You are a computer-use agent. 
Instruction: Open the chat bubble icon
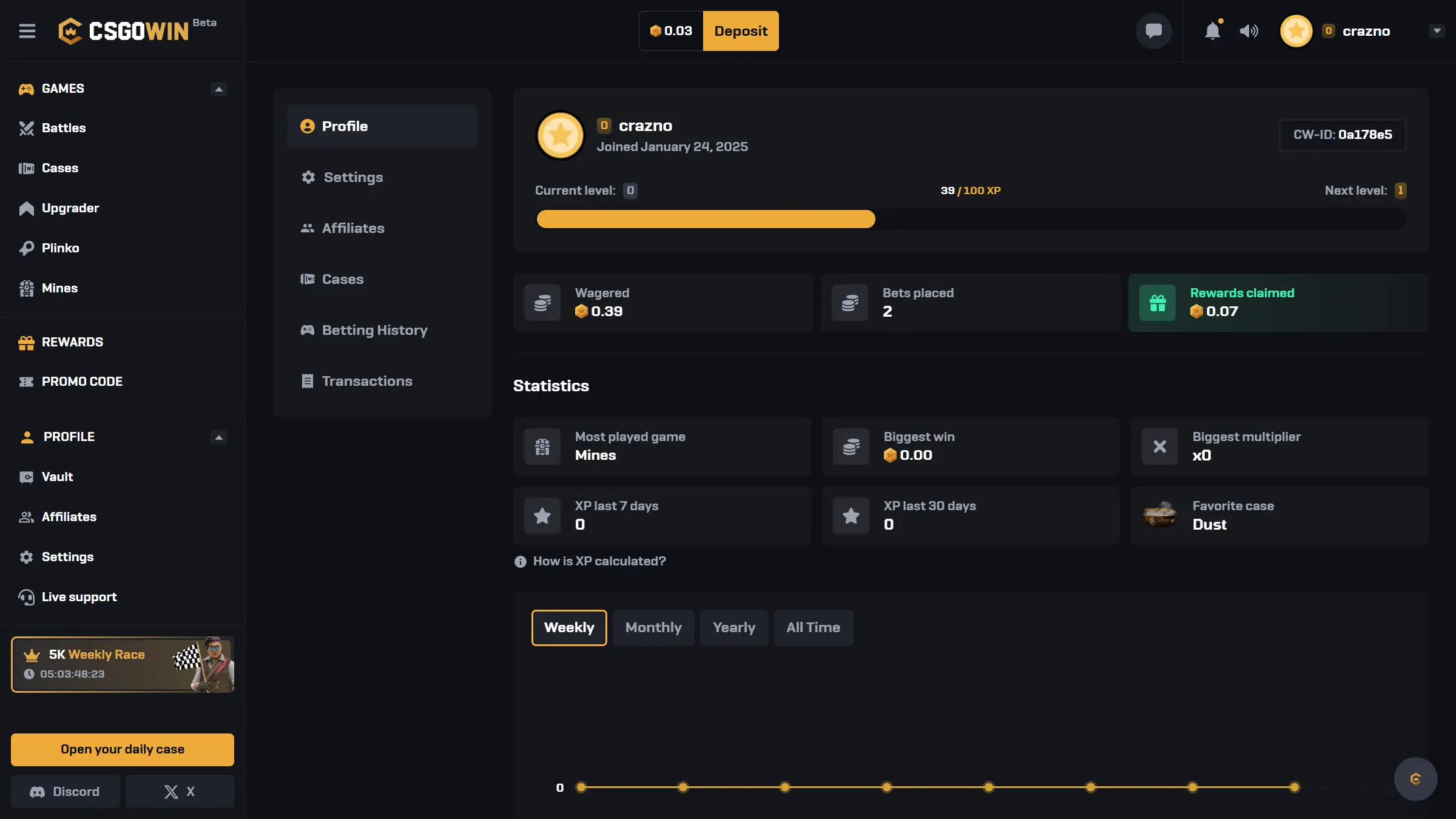pos(1153,31)
